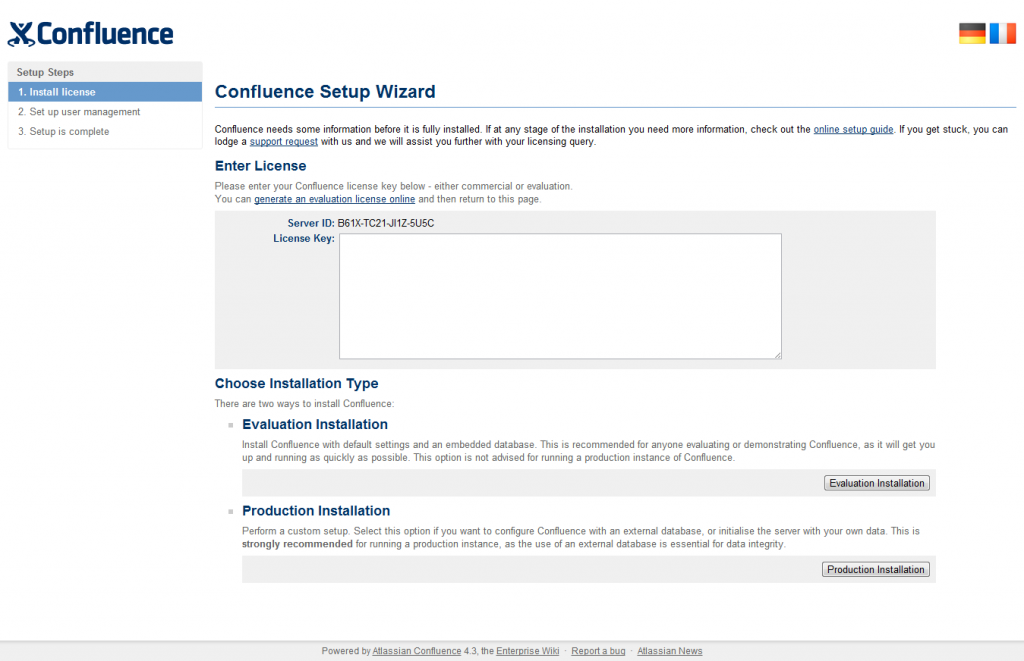
Task: Open the Enterprise Wiki footer link
Action: pyautogui.click(x=528, y=651)
